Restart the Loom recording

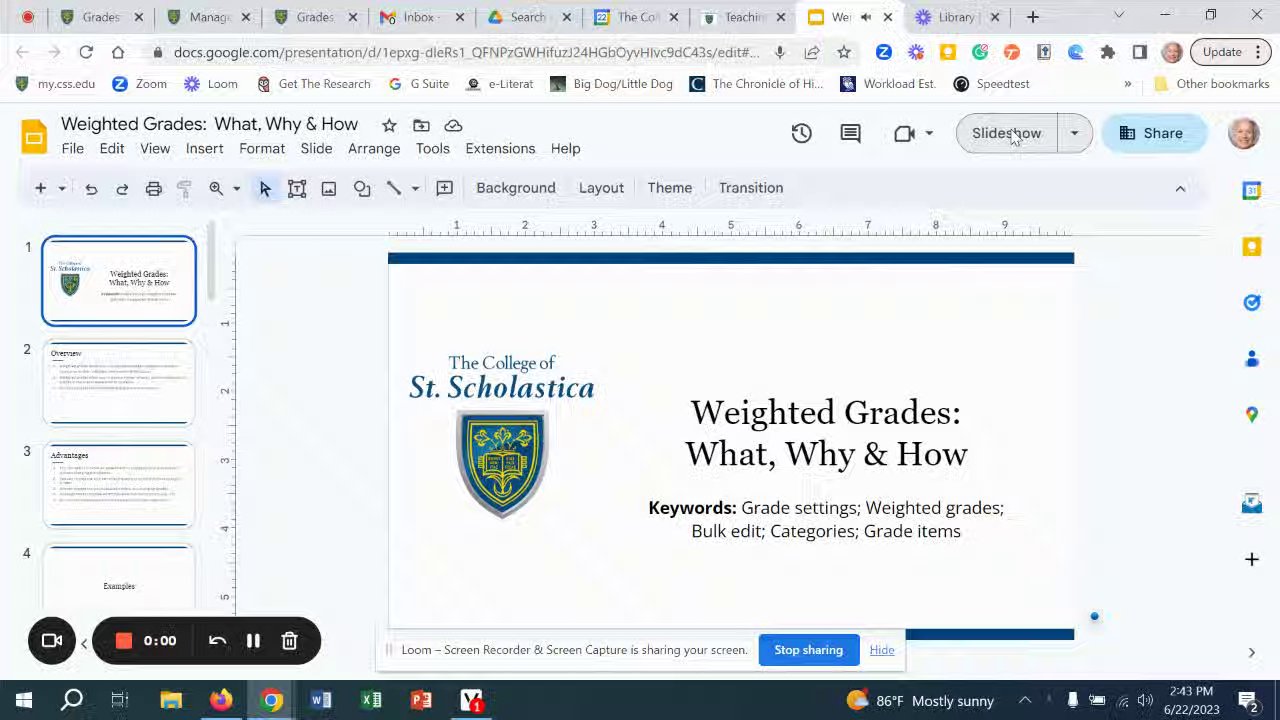click(218, 641)
